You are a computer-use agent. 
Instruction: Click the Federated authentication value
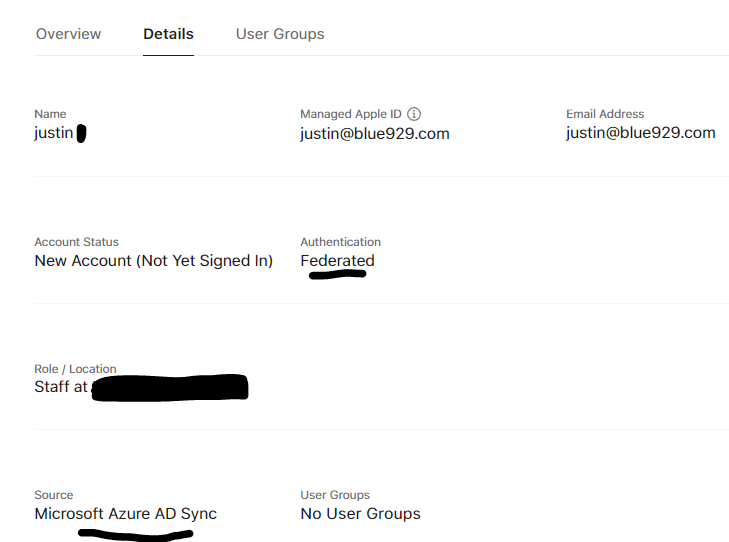tap(337, 261)
